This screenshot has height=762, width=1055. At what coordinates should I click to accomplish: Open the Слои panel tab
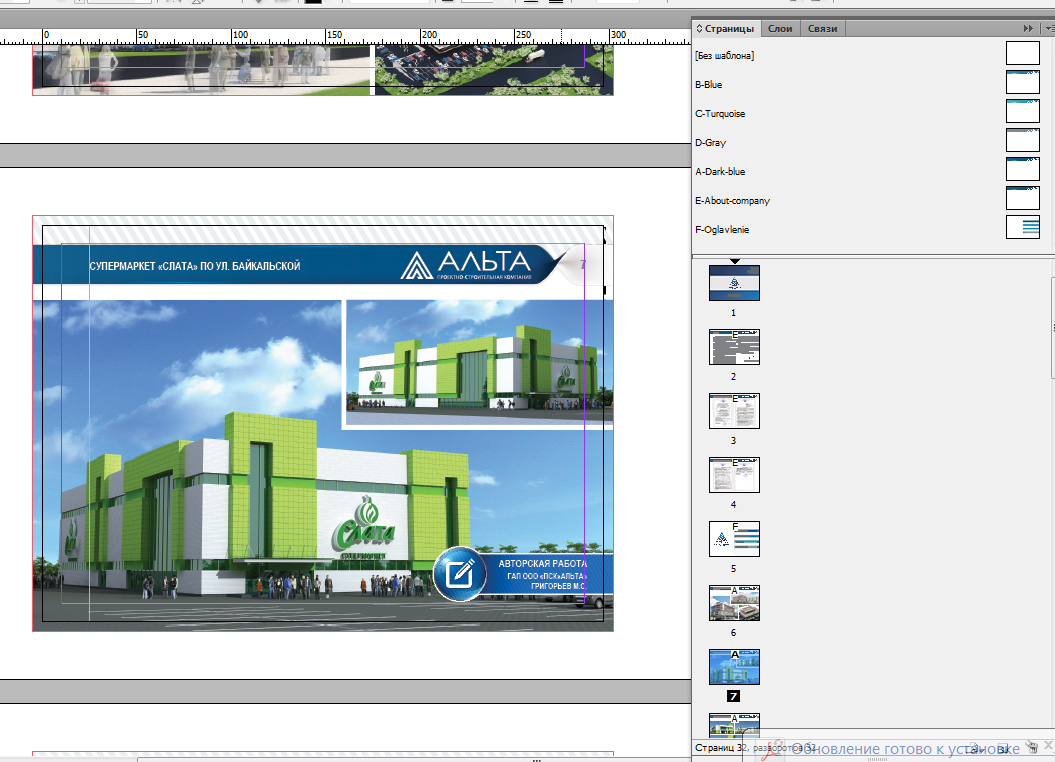click(780, 28)
